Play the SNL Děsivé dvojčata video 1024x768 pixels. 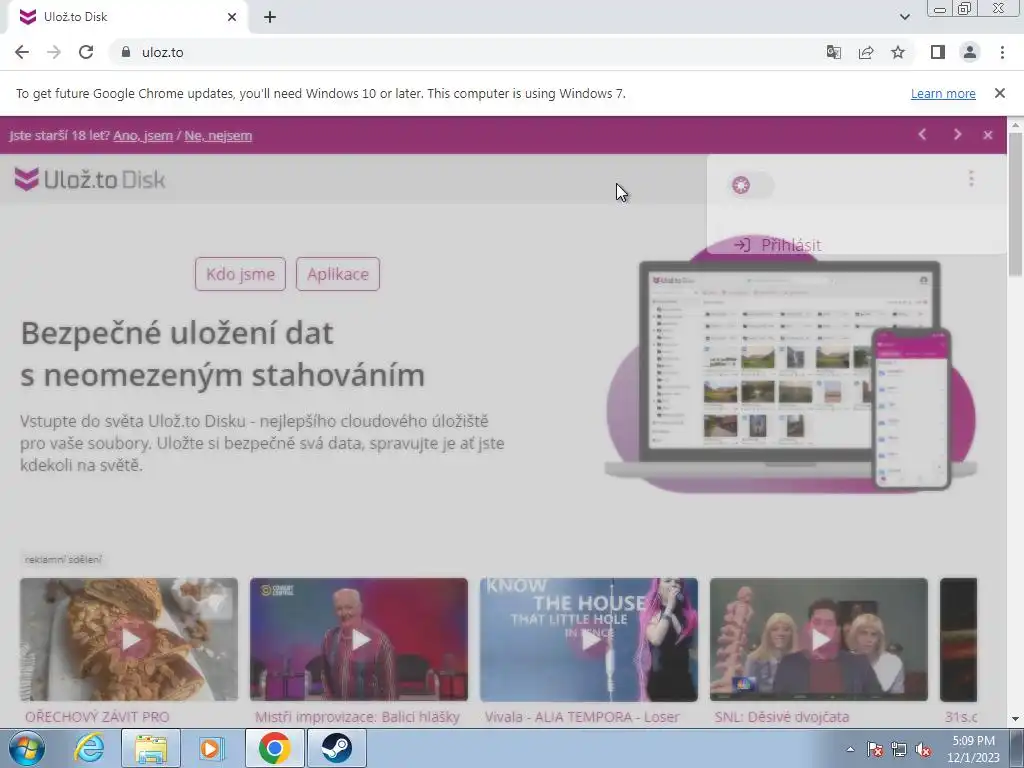tap(818, 639)
